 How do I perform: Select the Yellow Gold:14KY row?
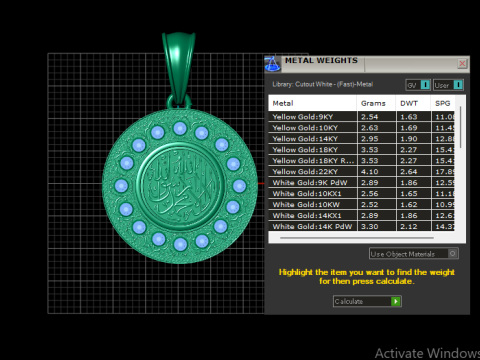tap(361, 139)
